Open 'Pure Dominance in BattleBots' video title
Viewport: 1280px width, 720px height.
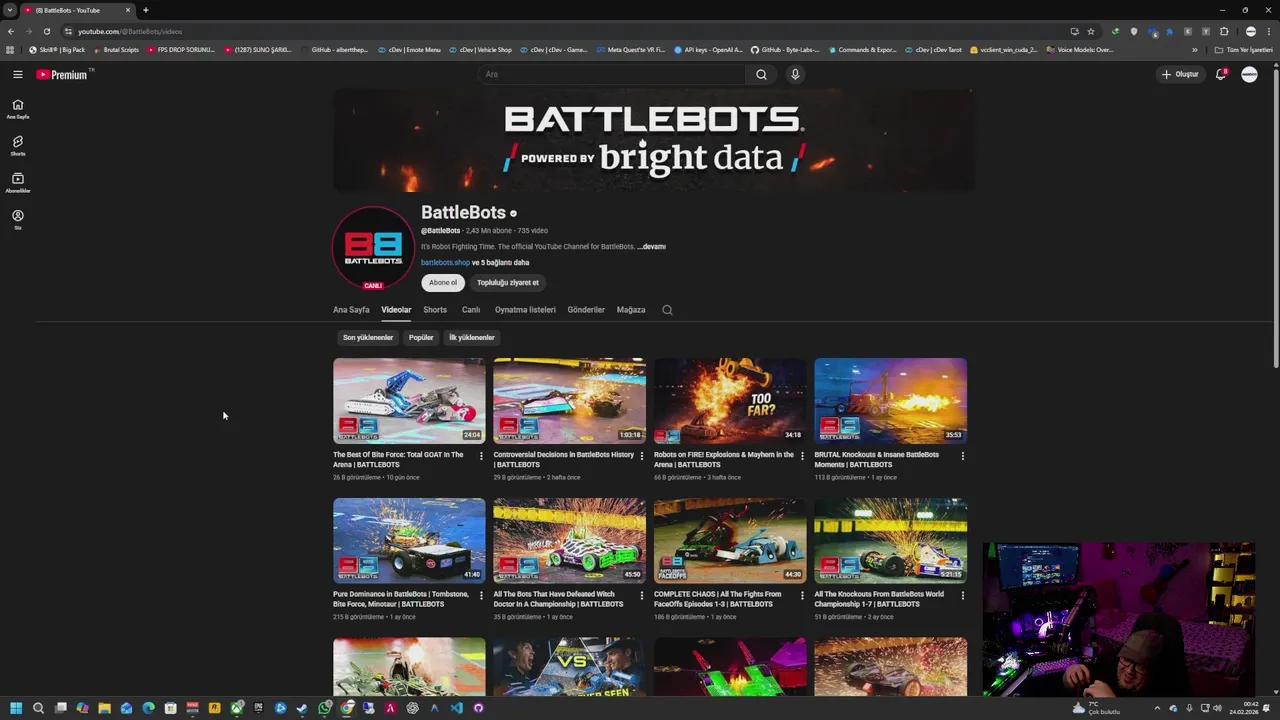pos(401,600)
